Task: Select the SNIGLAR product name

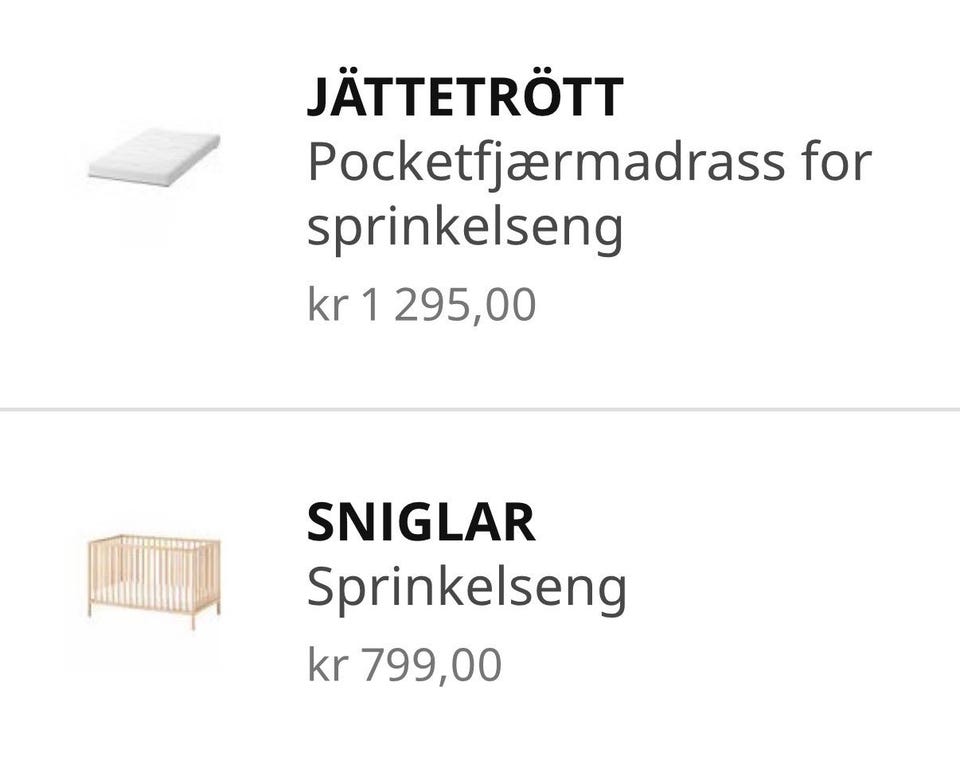Action: 420,523
